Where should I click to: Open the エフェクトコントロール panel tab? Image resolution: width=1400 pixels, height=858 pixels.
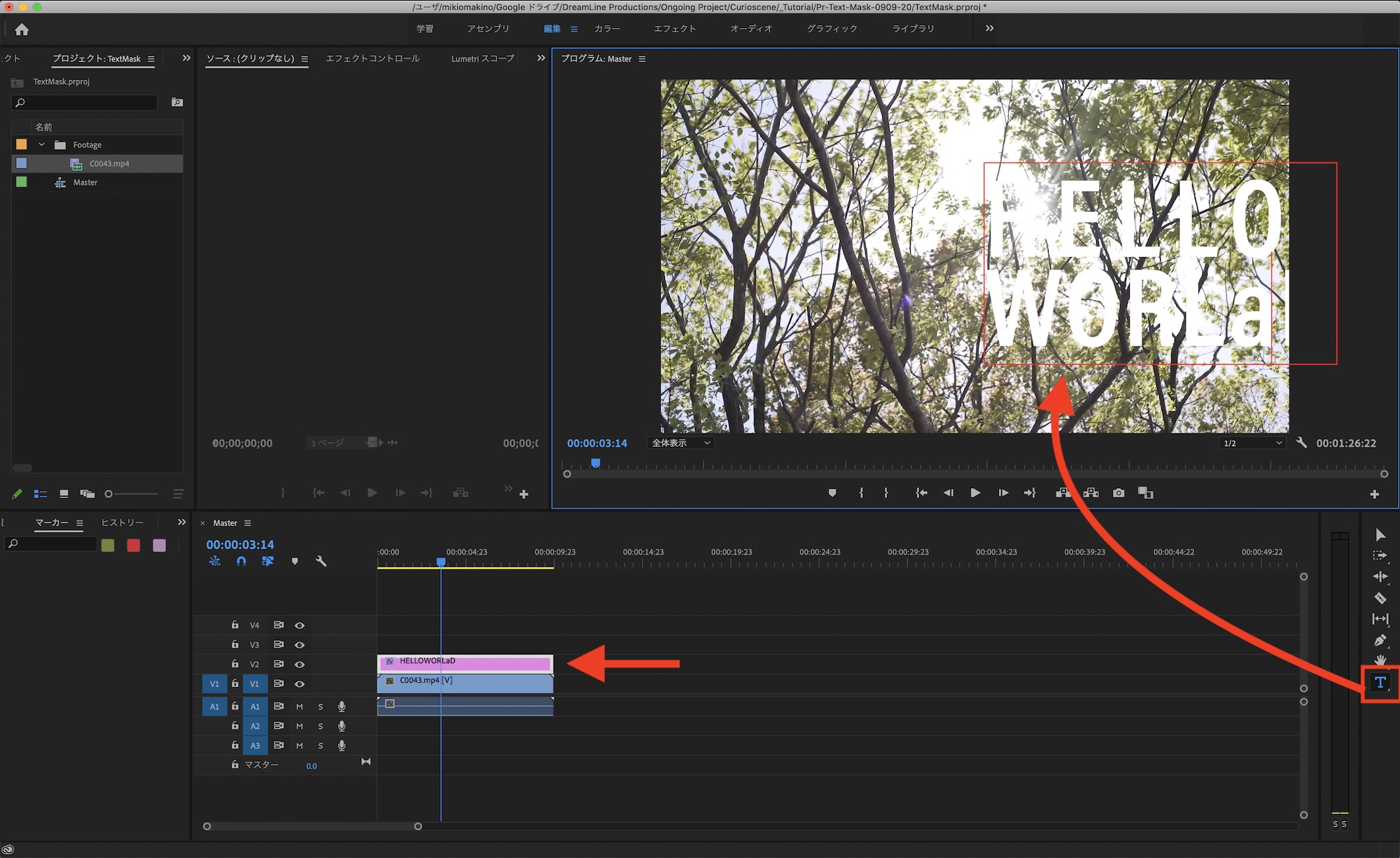[x=372, y=59]
